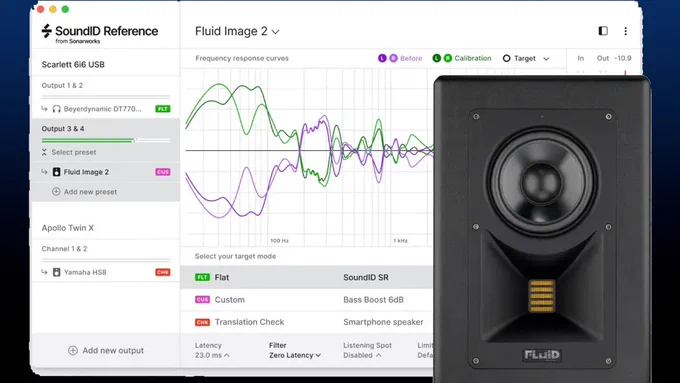Click the In meter label
This screenshot has height=383, width=680.
tap(580, 58)
